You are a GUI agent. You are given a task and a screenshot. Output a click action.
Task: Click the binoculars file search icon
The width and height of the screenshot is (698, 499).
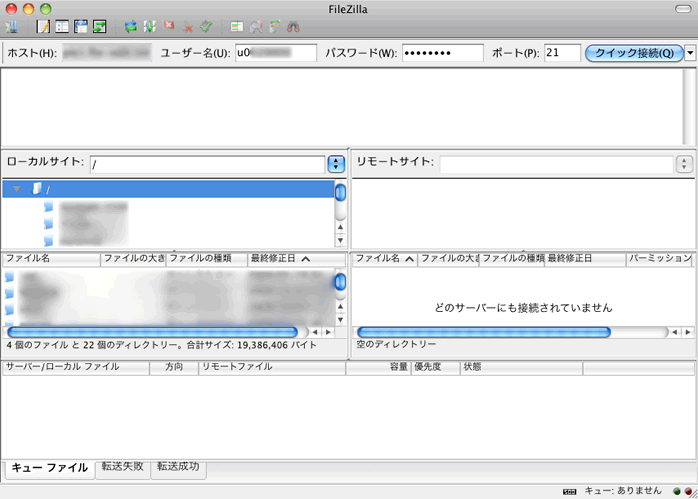click(293, 27)
